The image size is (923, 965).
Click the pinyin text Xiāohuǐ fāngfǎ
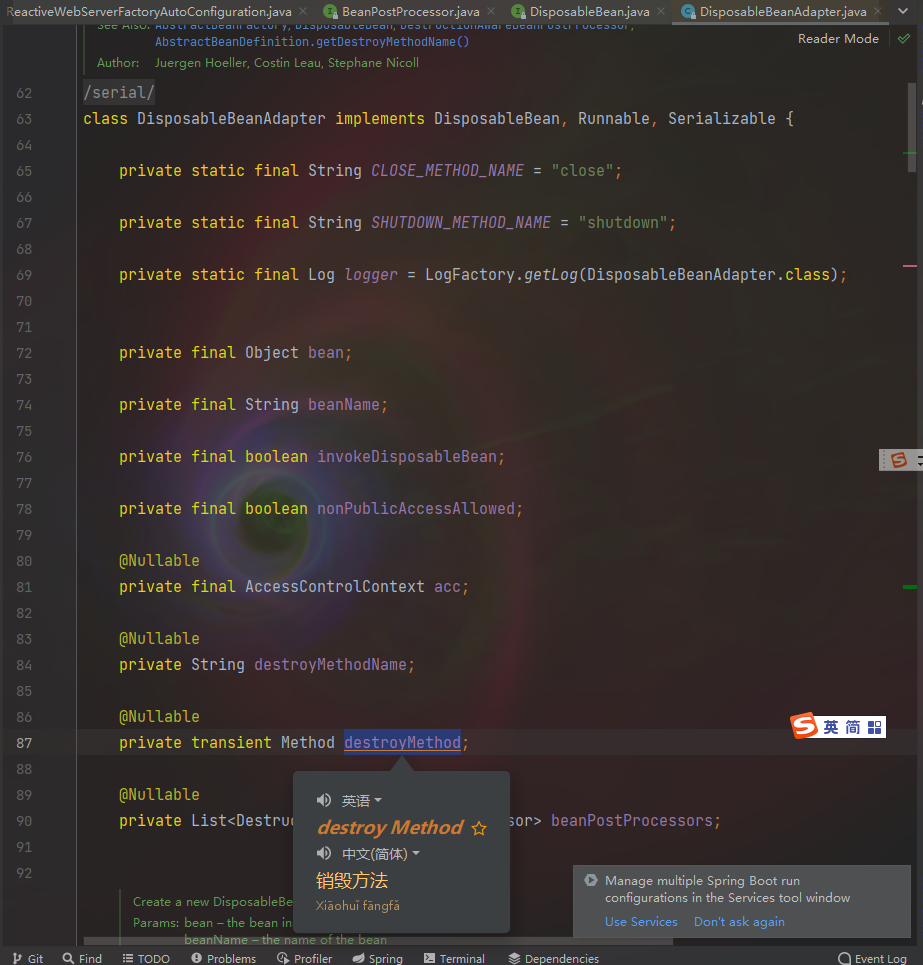(x=358, y=906)
